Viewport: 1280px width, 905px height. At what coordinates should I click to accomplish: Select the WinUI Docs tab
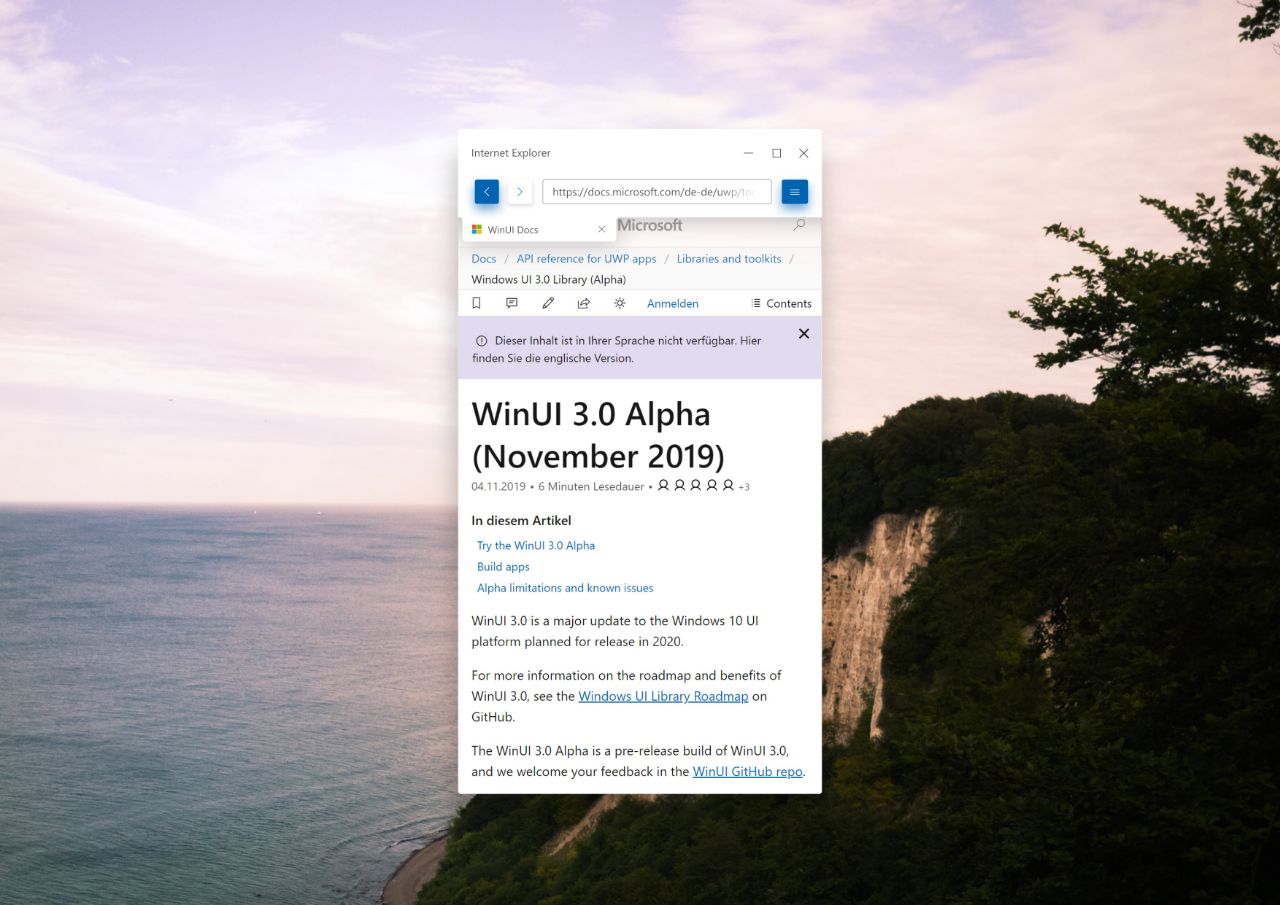coord(538,230)
